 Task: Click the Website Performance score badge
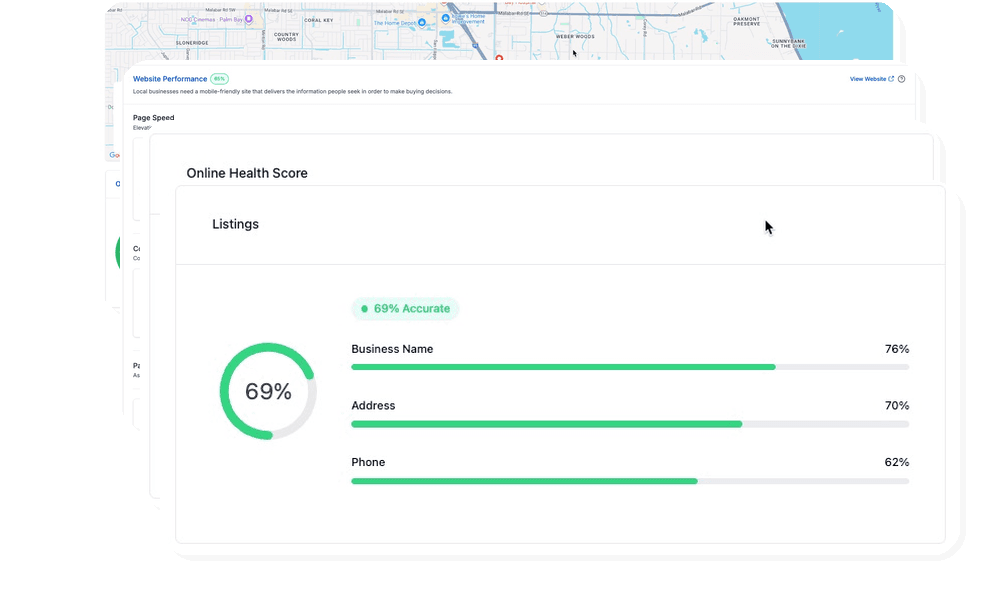pos(219,79)
